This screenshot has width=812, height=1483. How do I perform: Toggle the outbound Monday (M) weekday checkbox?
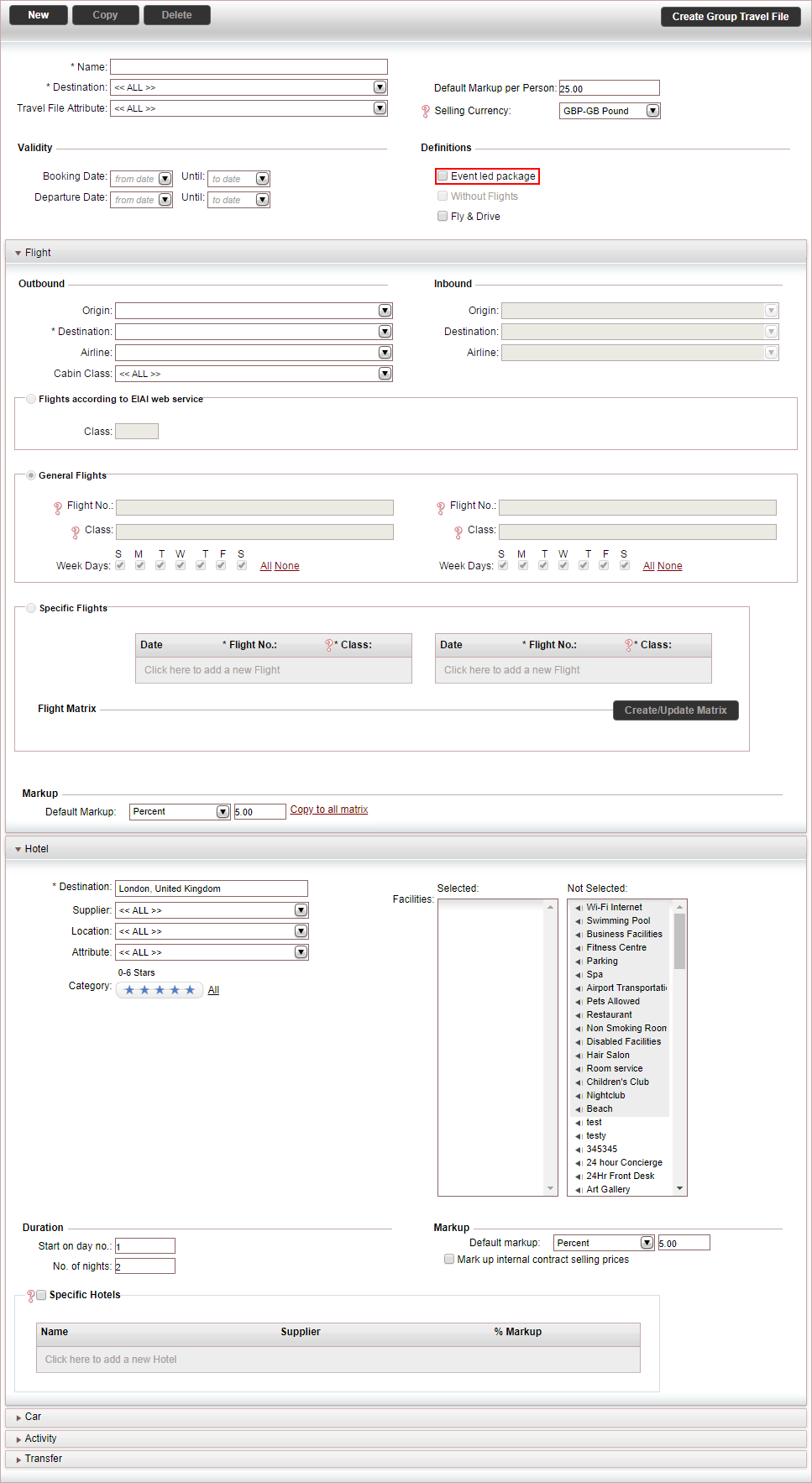click(x=140, y=565)
